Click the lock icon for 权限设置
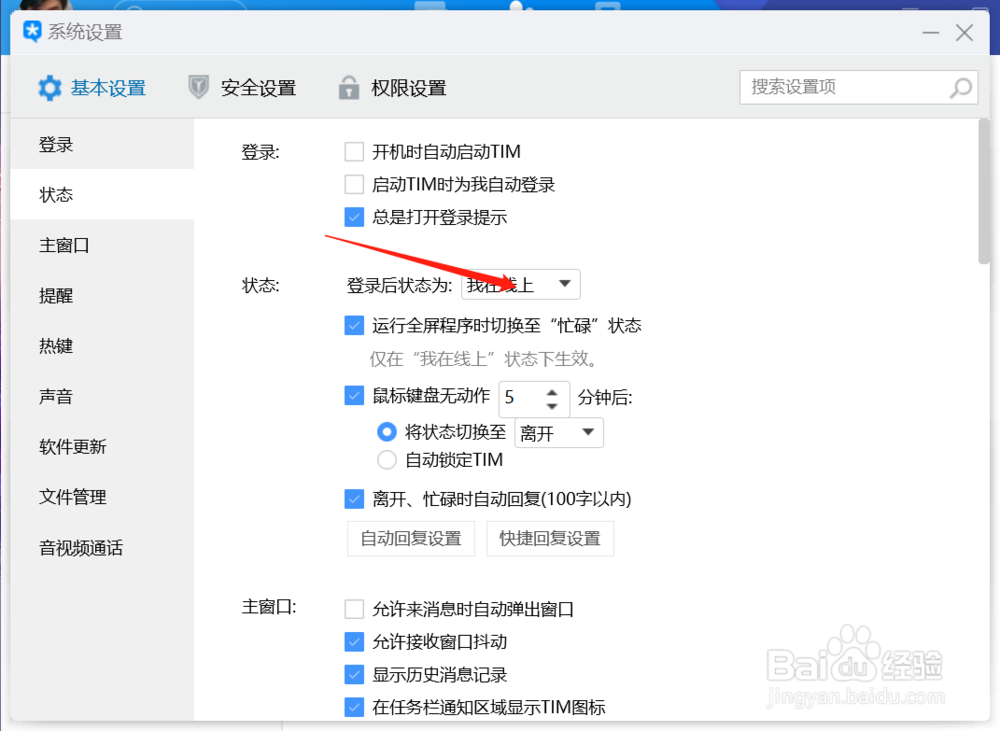This screenshot has width=1000, height=731. tap(348, 87)
